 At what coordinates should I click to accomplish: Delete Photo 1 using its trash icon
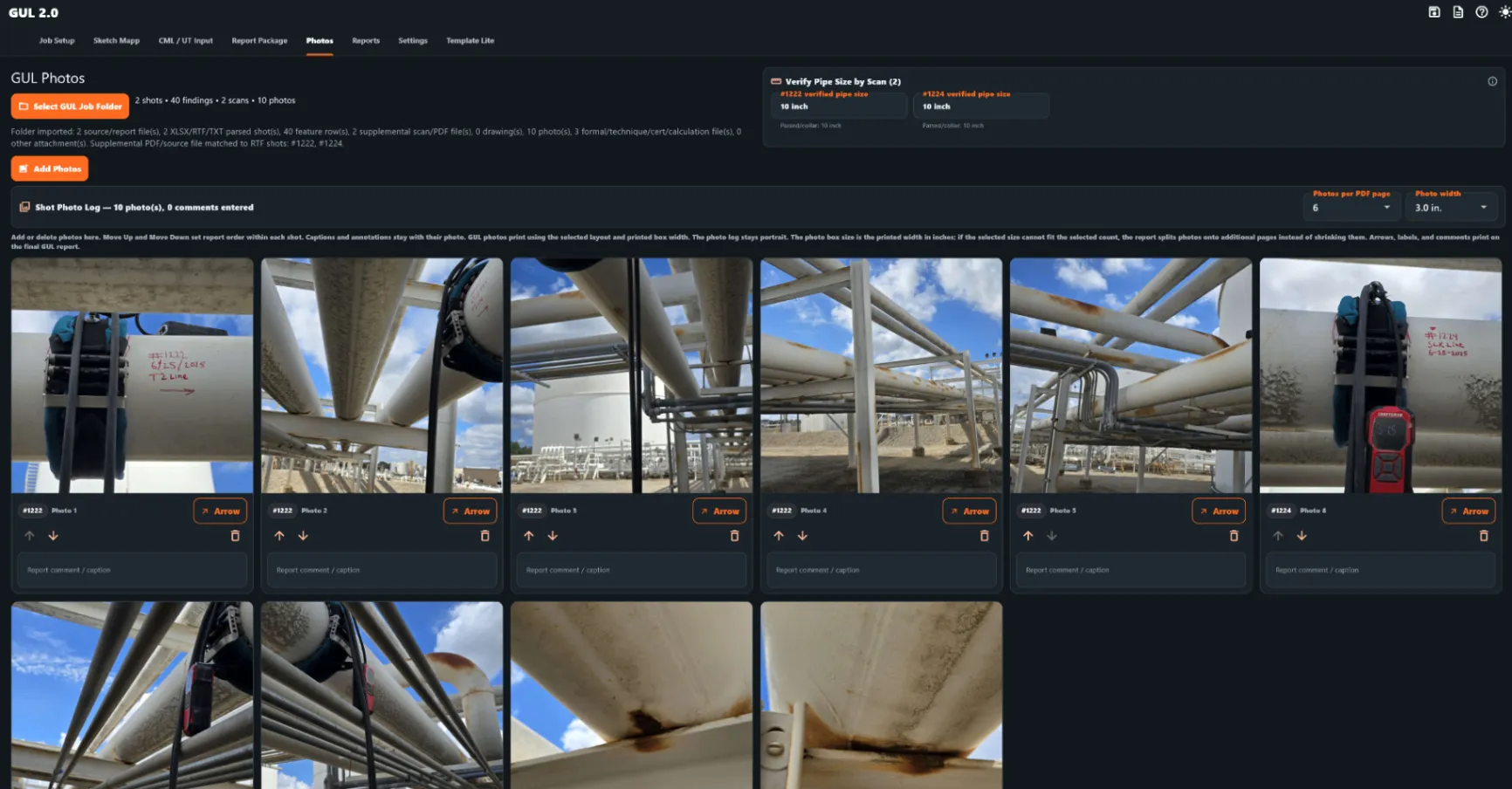235,536
